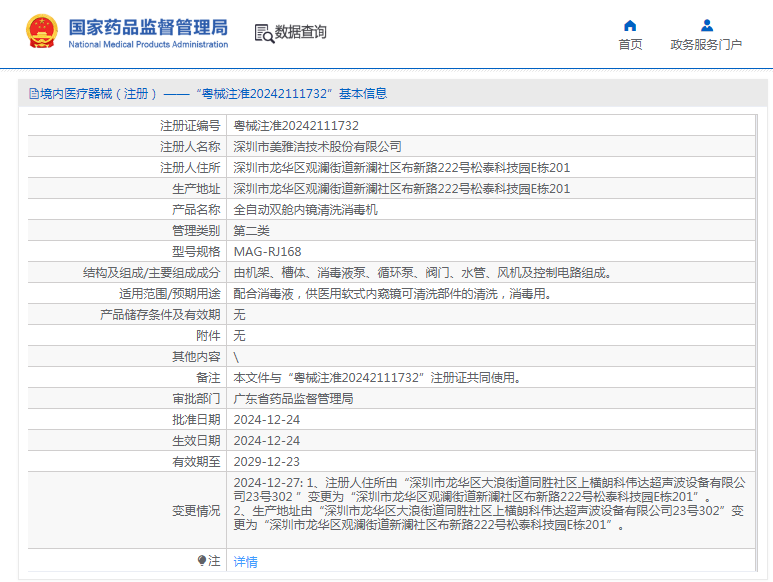773x582 pixels.
Task: Select product name 全自动双舱内镜清洗消毒机
Action: (305, 210)
